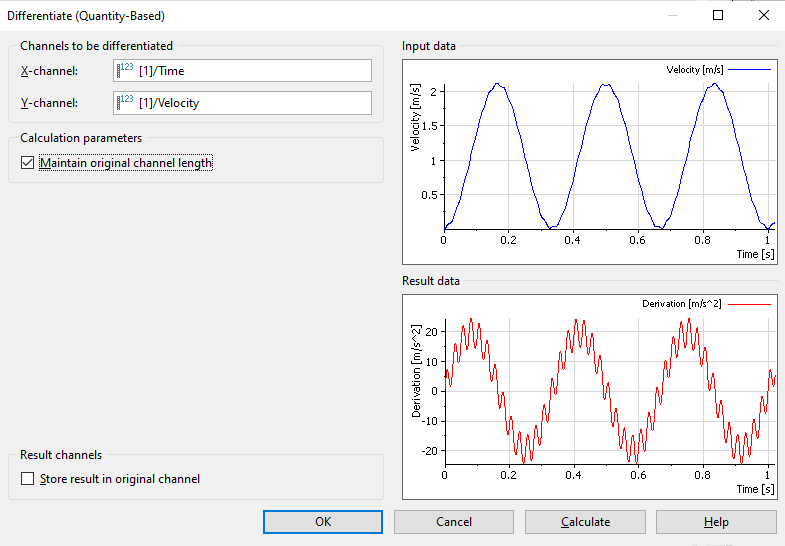The image size is (785, 546).
Task: Click the numeric channel icon in X-channel field
Action: [x=126, y=70]
